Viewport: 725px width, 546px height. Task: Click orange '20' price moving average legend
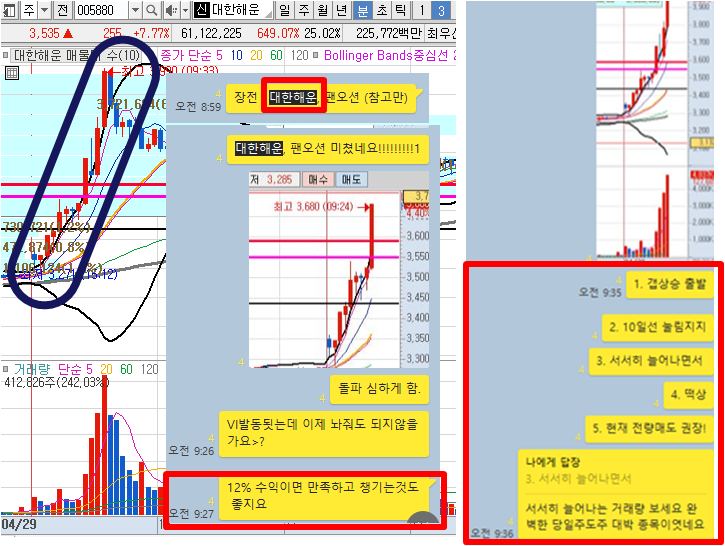point(256,55)
